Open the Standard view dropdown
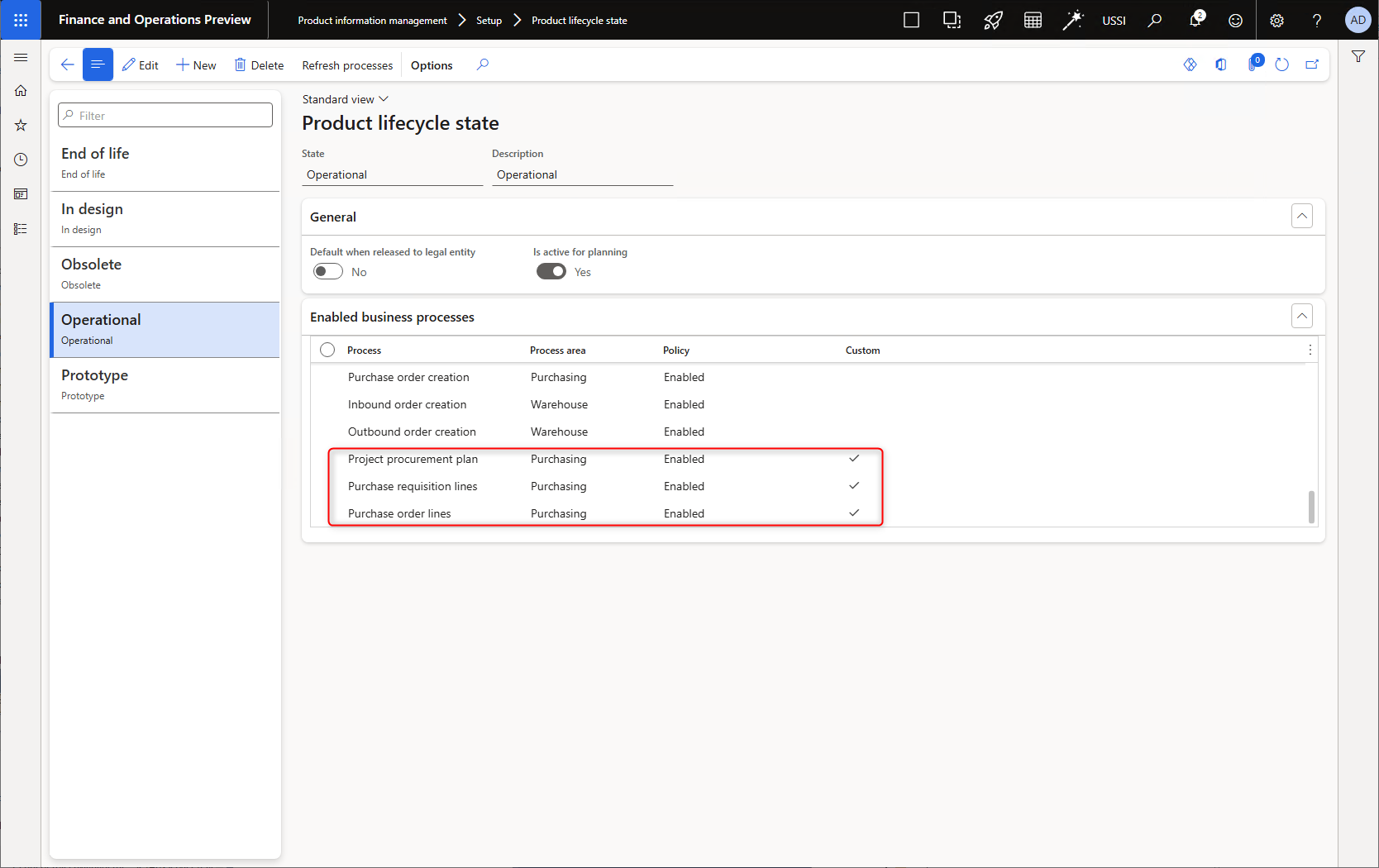The image size is (1379, 868). [345, 99]
